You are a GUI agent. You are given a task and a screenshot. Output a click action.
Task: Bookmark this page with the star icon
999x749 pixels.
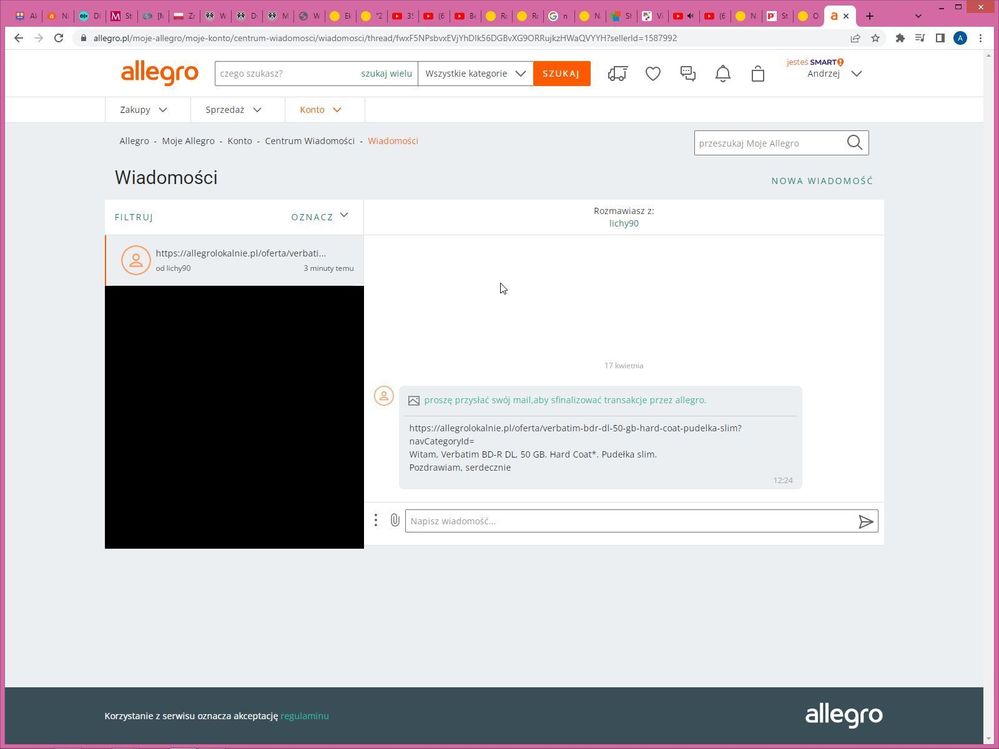[875, 38]
